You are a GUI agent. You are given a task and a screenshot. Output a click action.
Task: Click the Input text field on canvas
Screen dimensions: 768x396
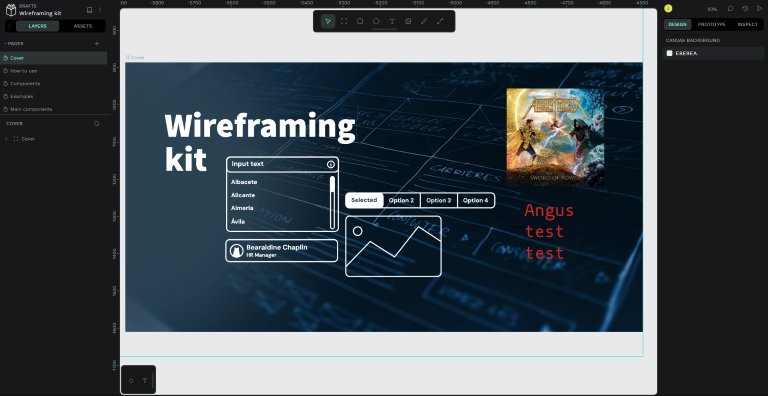[x=282, y=164]
